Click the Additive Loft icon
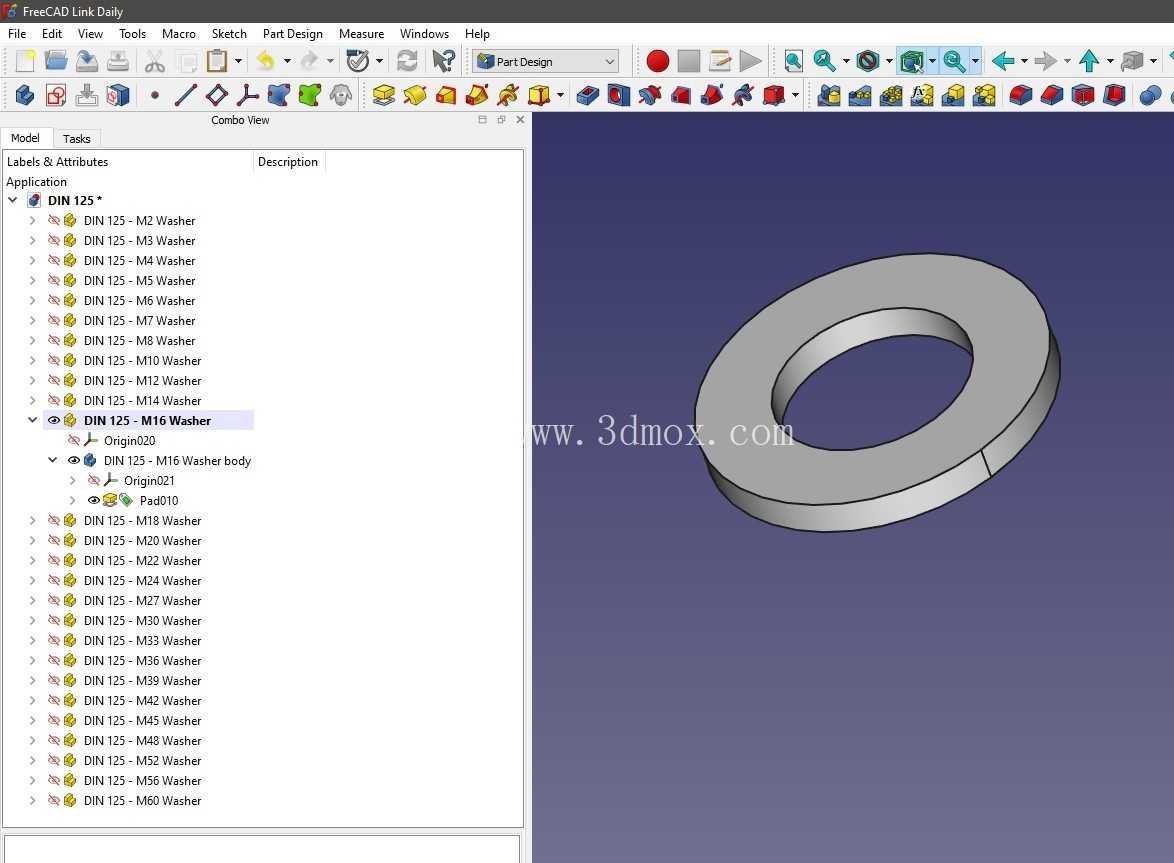Image resolution: width=1174 pixels, height=863 pixels. pyautogui.click(x=445, y=96)
